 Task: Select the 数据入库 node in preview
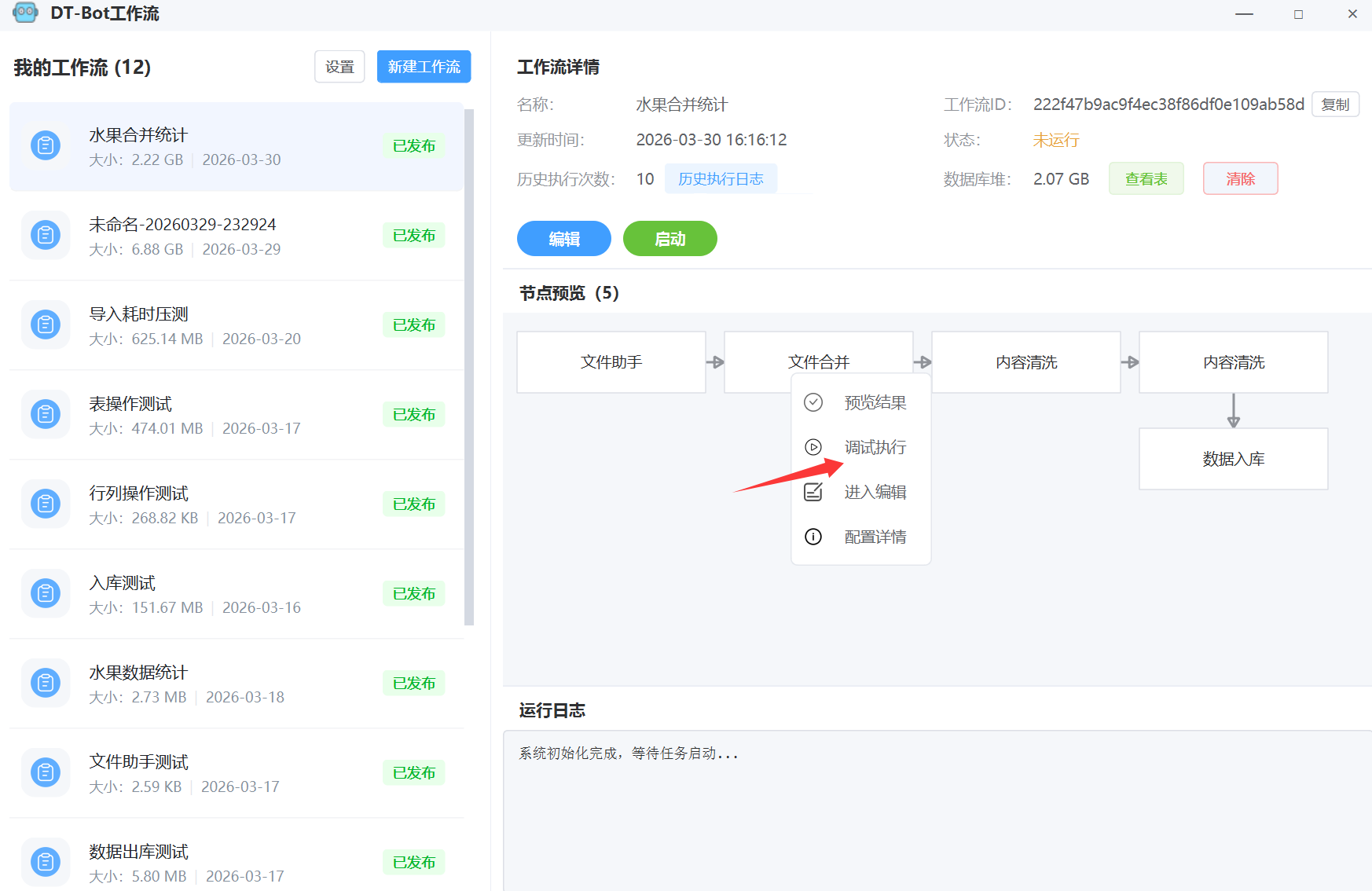click(x=1233, y=459)
